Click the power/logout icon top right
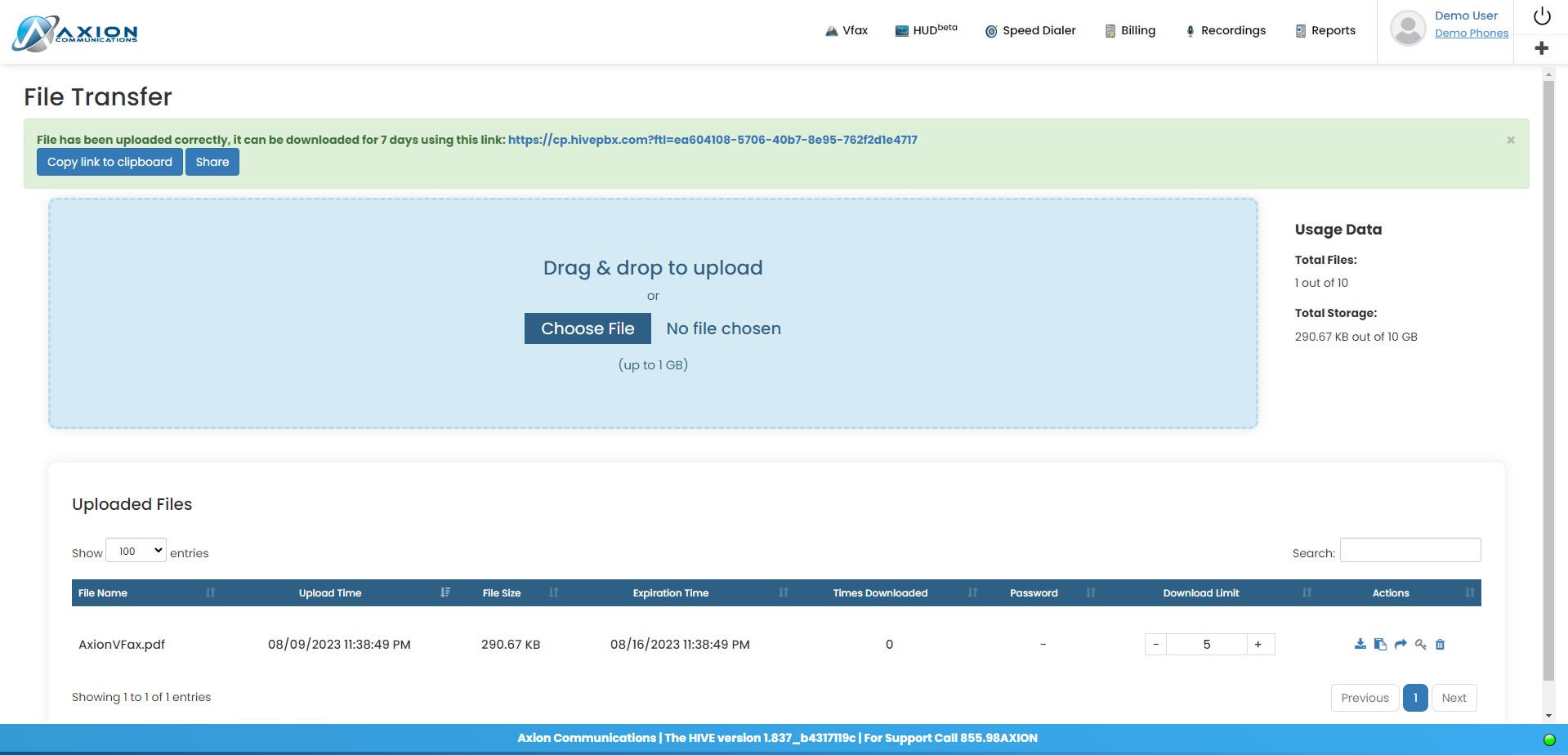This screenshot has width=1568, height=755. point(1541,15)
